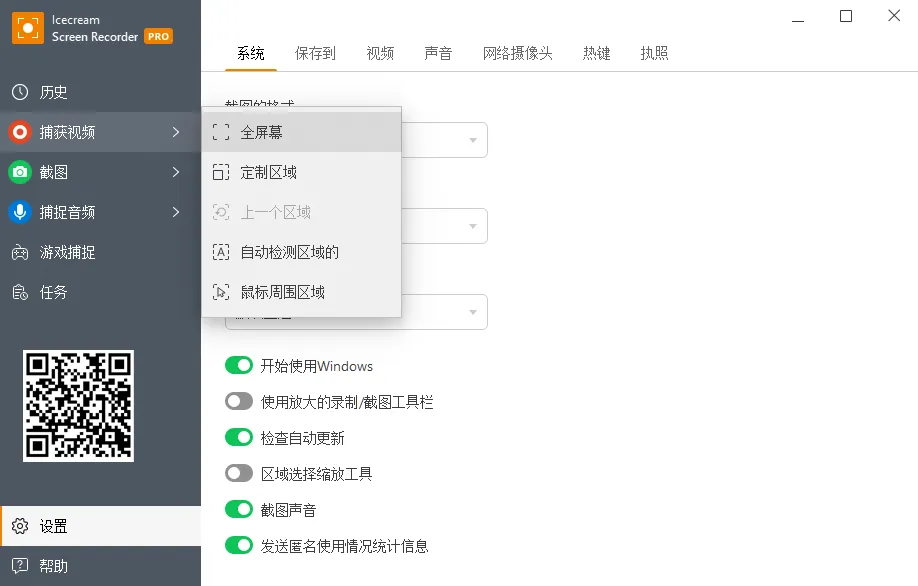Open the 网络摄像头 tab
918x586 pixels.
click(x=517, y=53)
